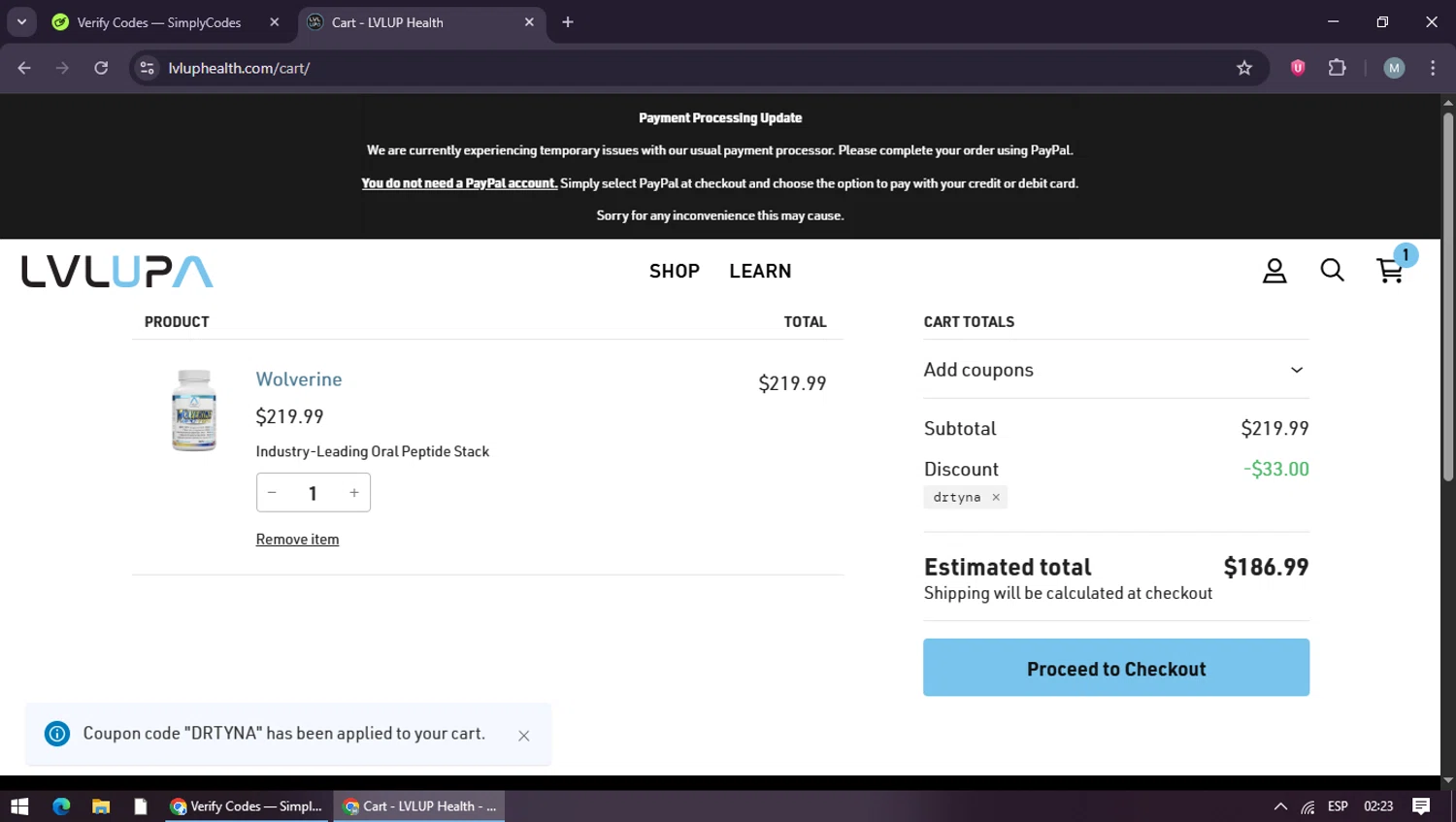The height and width of the screenshot is (822, 1456).
Task: Click Proceed to Checkout button
Action: (1116, 668)
